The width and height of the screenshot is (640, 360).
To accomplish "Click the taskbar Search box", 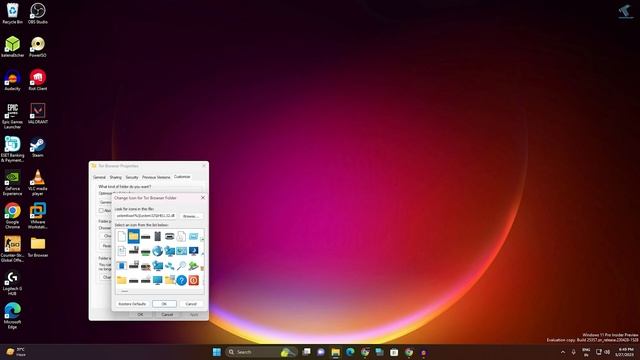I will click(x=261, y=352).
